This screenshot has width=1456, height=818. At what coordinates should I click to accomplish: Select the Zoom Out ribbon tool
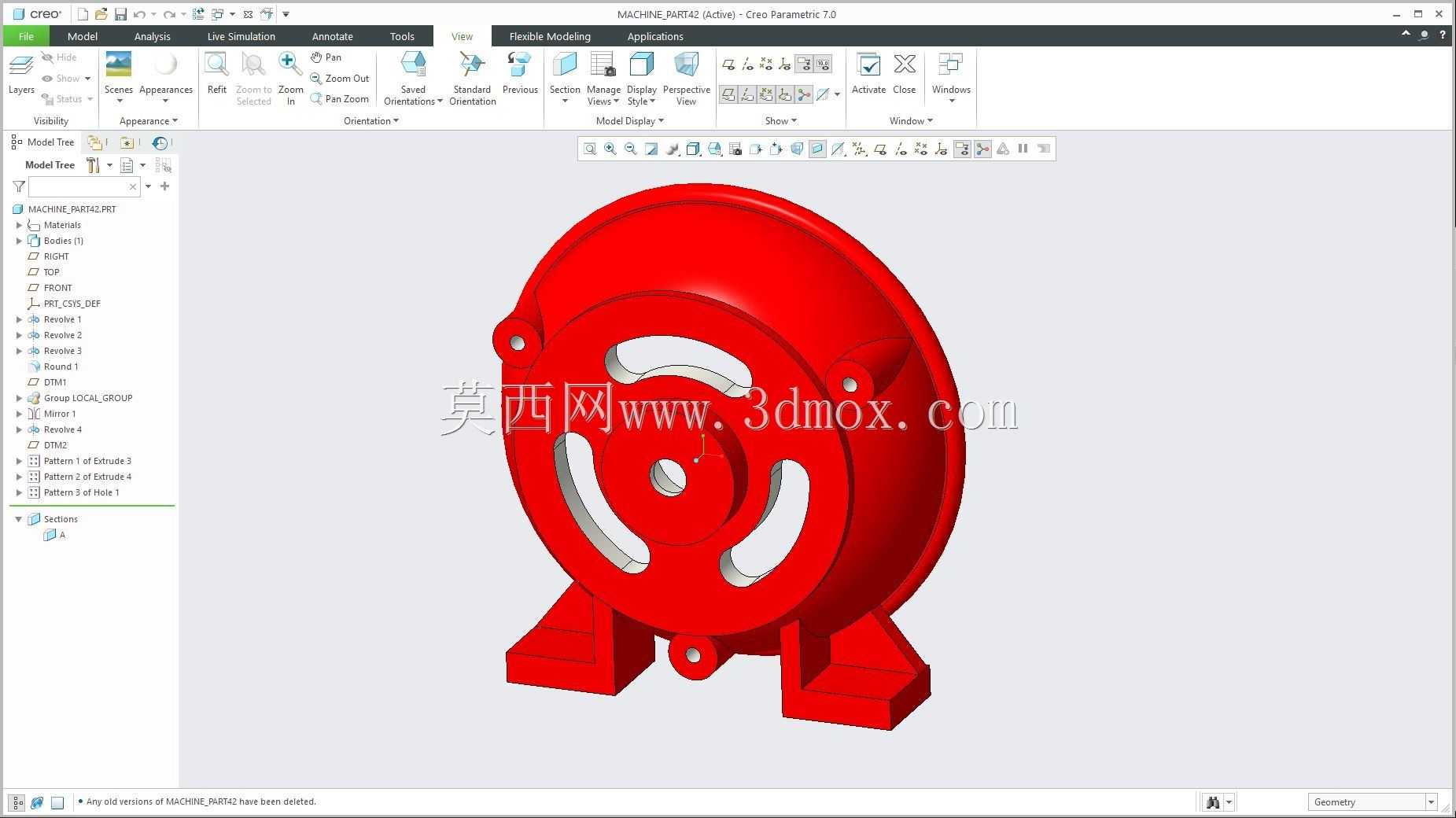click(x=340, y=79)
